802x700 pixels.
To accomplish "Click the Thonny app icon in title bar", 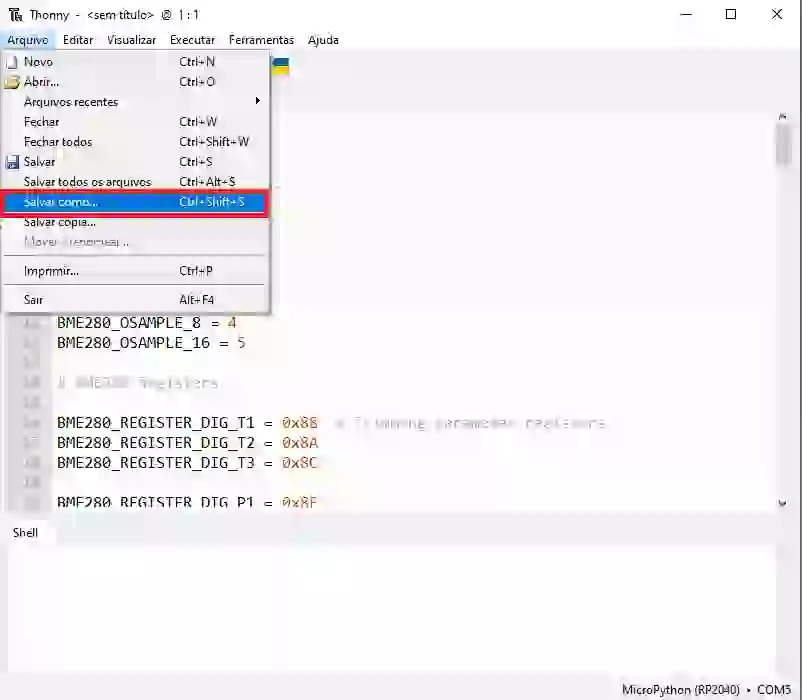I will point(14,15).
